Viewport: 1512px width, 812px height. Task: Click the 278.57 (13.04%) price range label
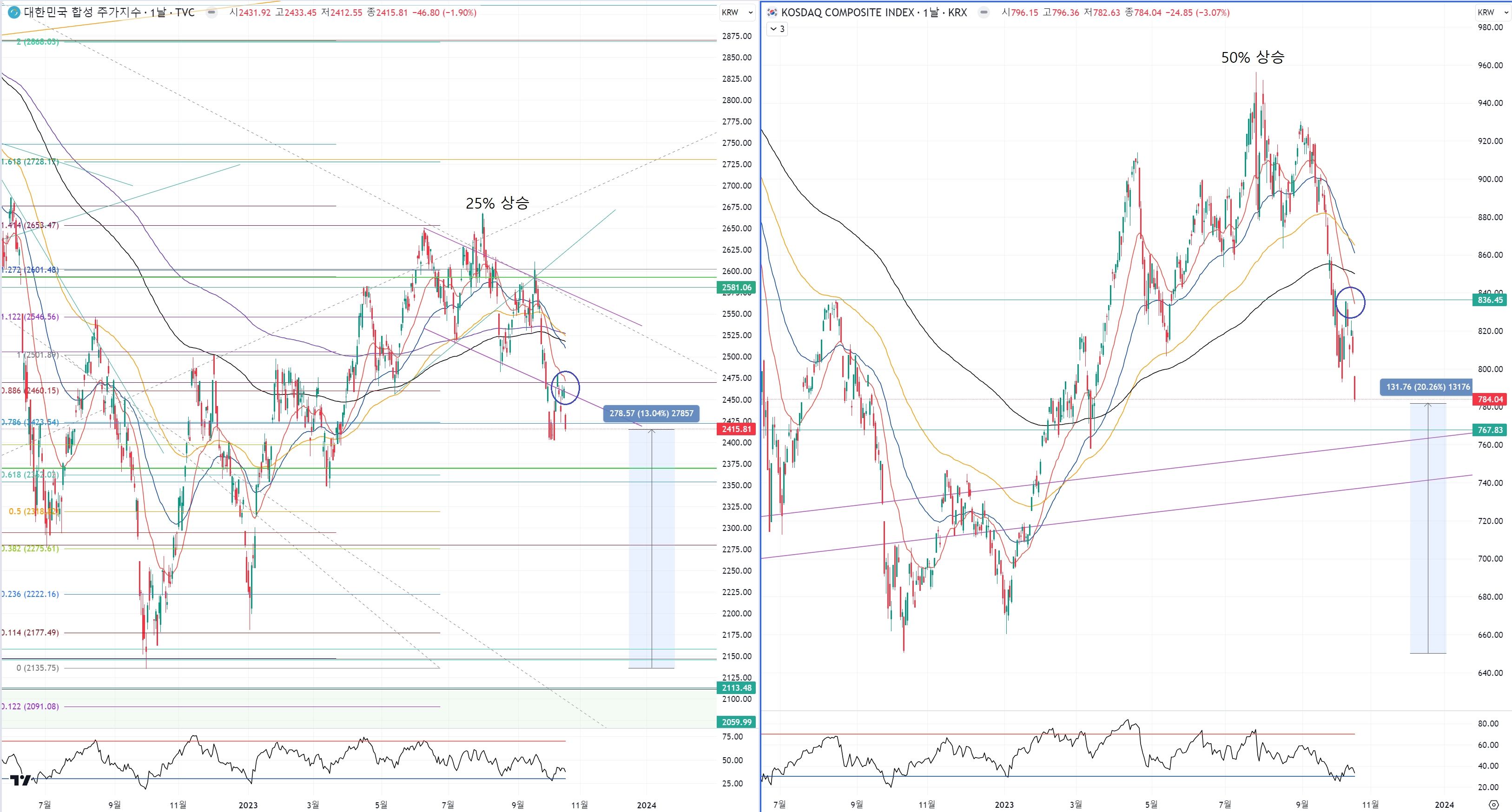pyautogui.click(x=651, y=413)
